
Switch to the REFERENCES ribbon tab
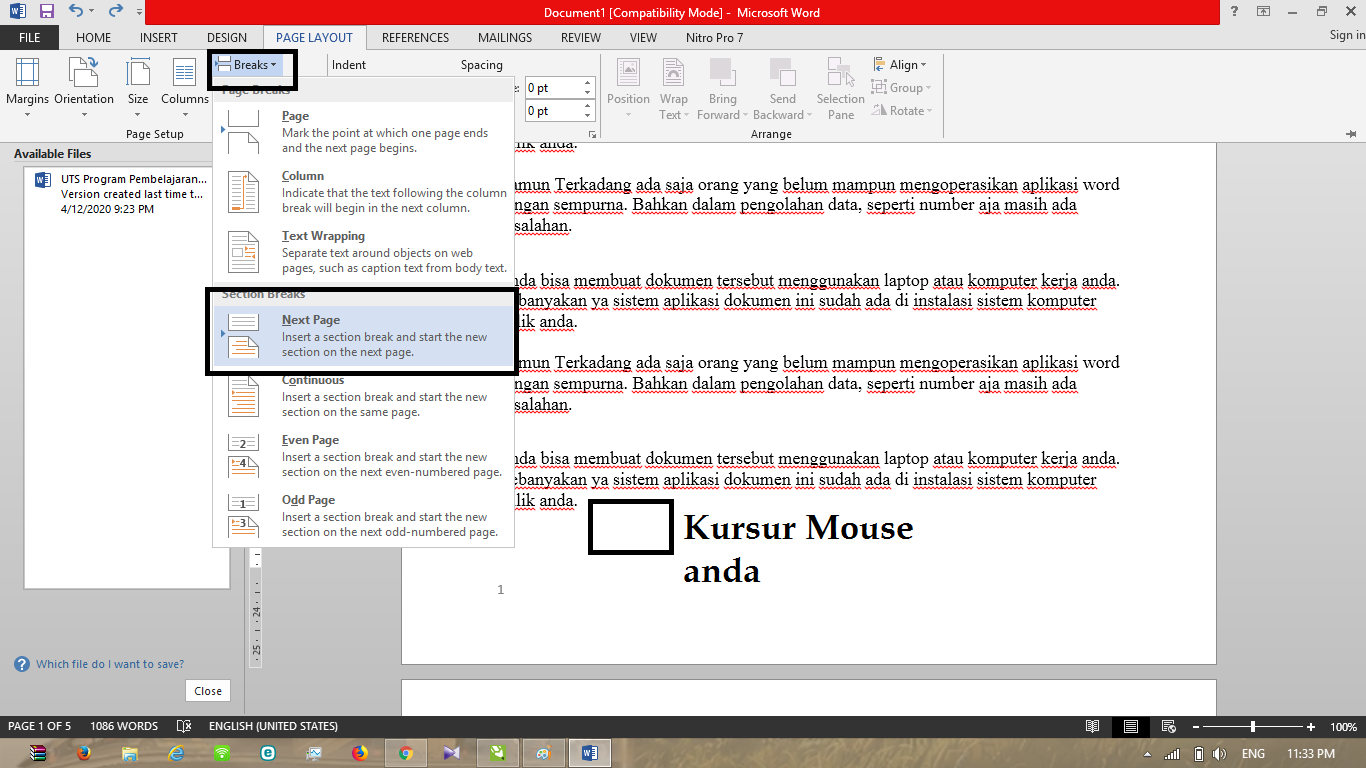coord(415,37)
